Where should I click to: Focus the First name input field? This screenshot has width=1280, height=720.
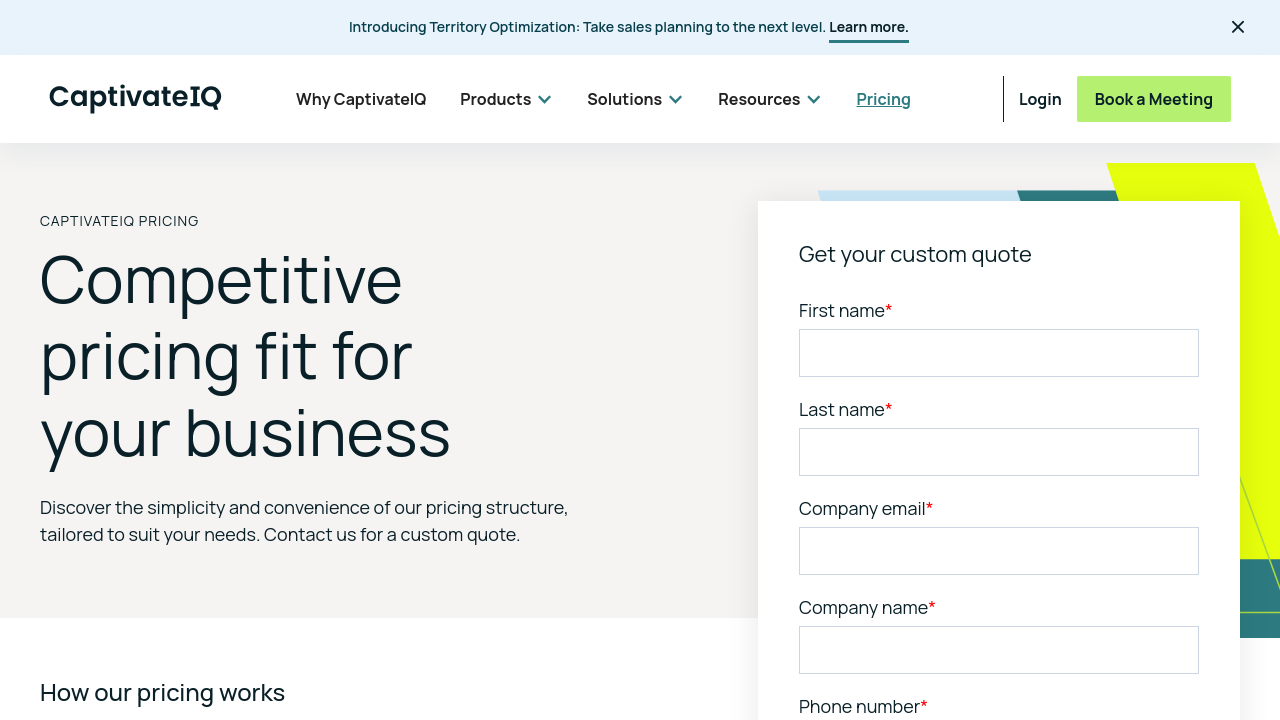click(998, 353)
